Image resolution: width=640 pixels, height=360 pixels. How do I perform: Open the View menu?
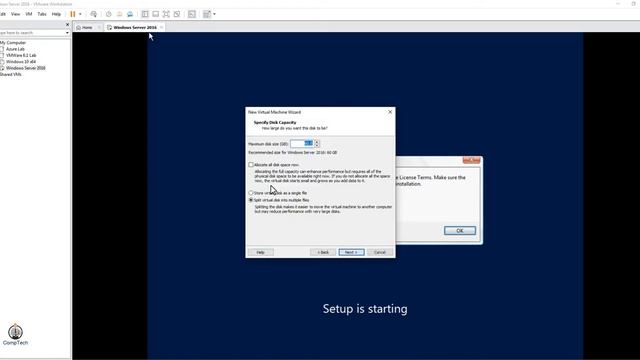tap(16, 14)
